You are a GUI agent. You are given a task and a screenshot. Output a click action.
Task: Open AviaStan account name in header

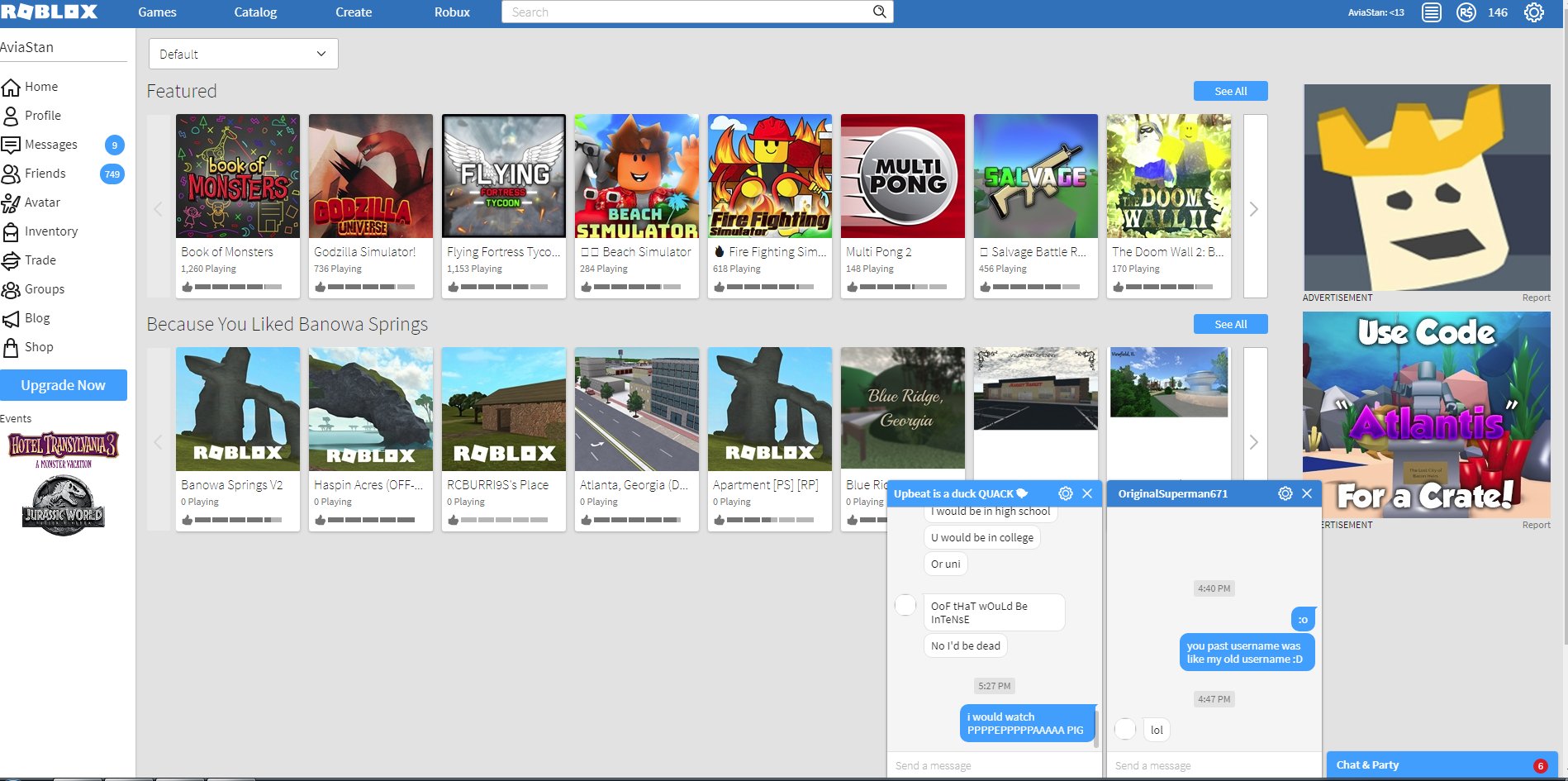pyautogui.click(x=1376, y=12)
